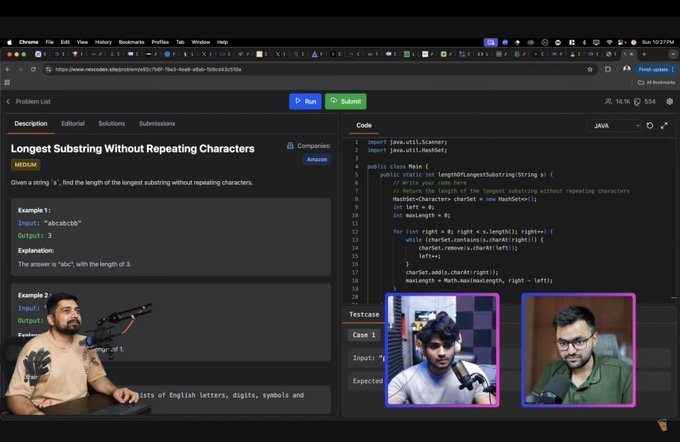The image size is (680, 442).
Task: Click the MEDIUM difficulty badge
Action: point(26,165)
